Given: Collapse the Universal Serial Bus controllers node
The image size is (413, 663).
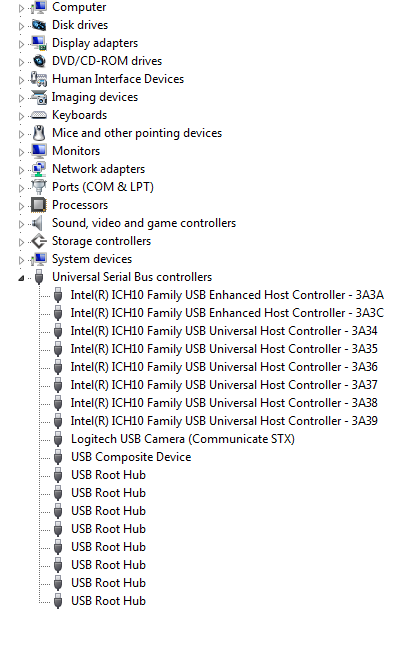Looking at the screenshot, I should 21,278.
